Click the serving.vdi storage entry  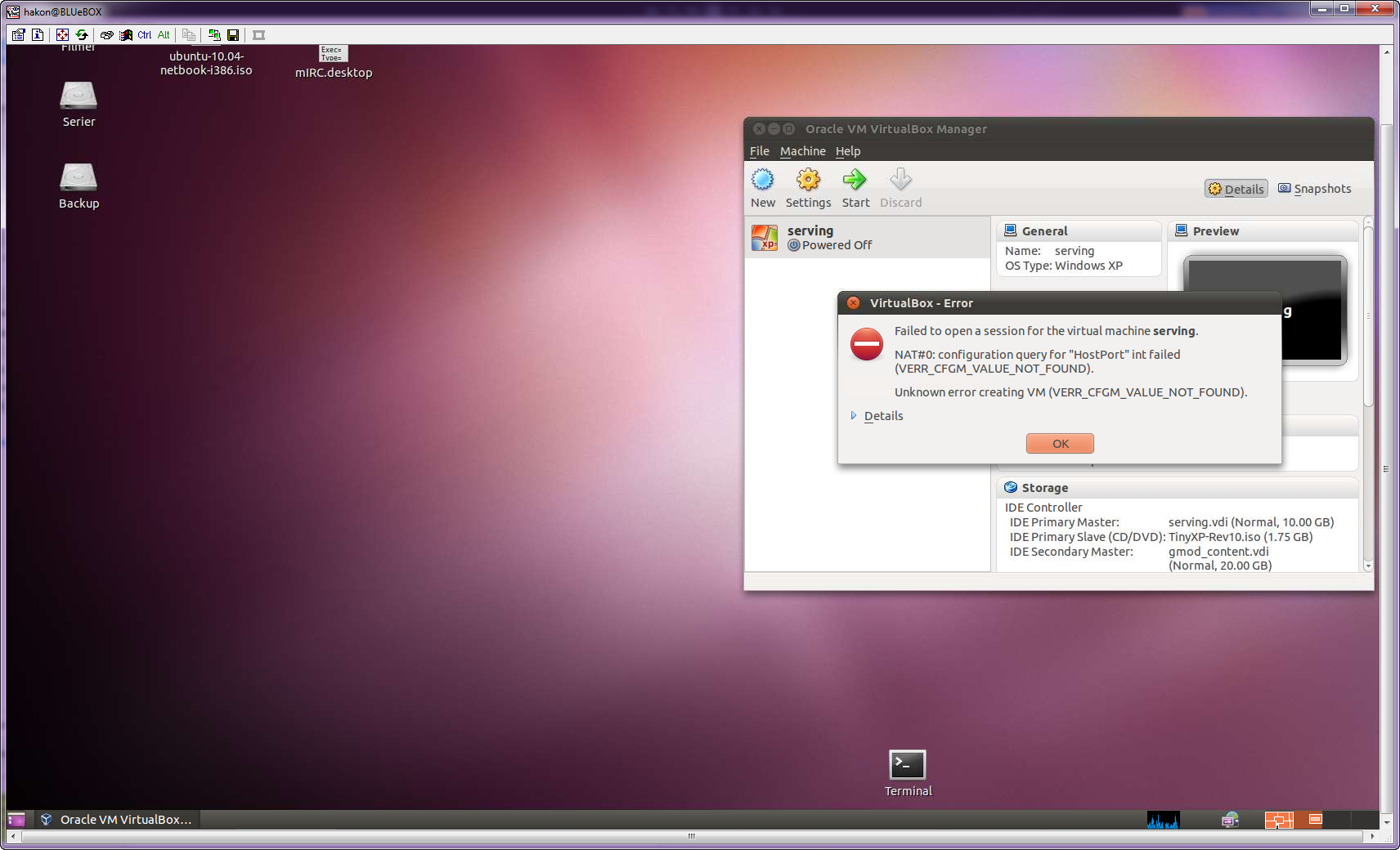1251,522
